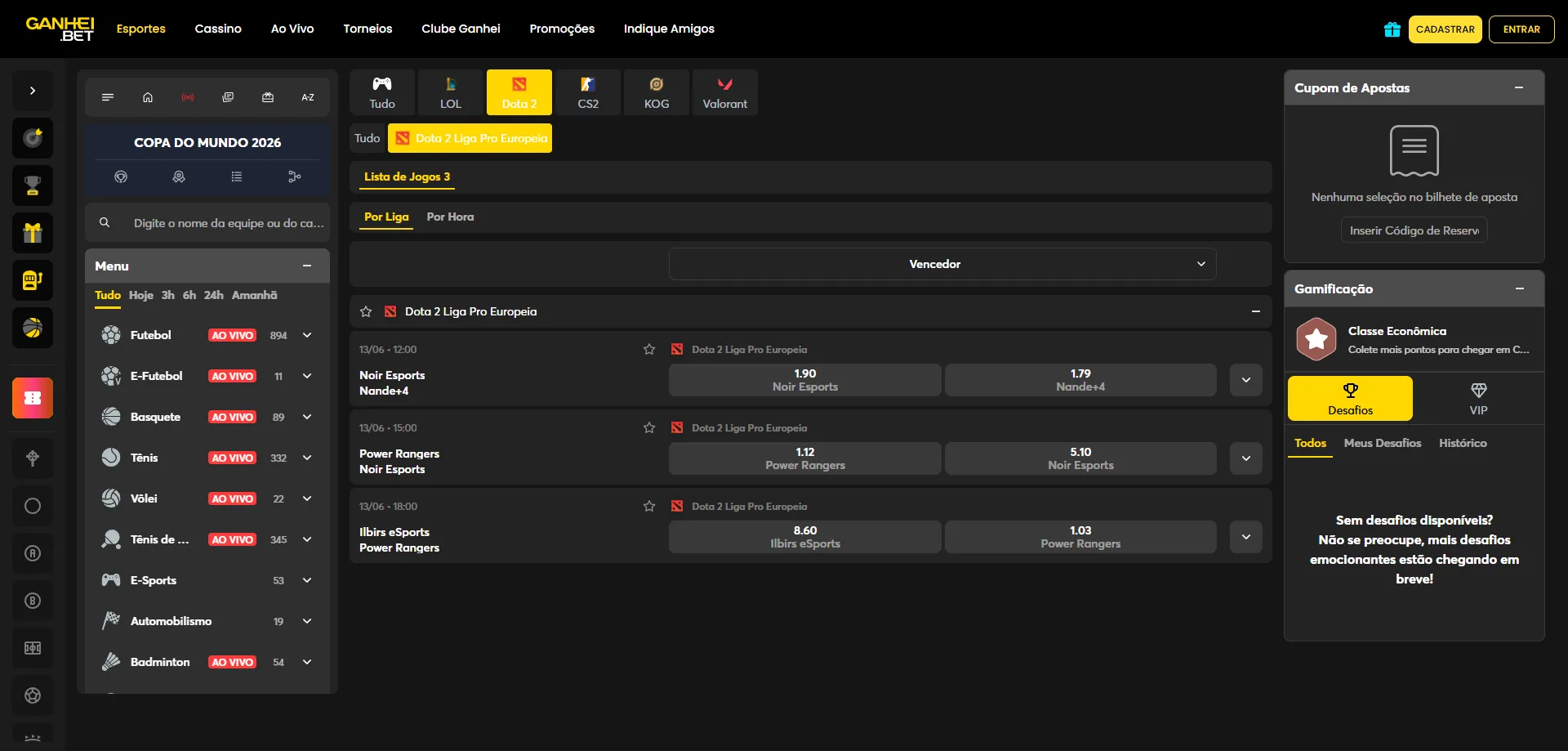
Task: Expand the E-Sports category
Action: tap(307, 580)
